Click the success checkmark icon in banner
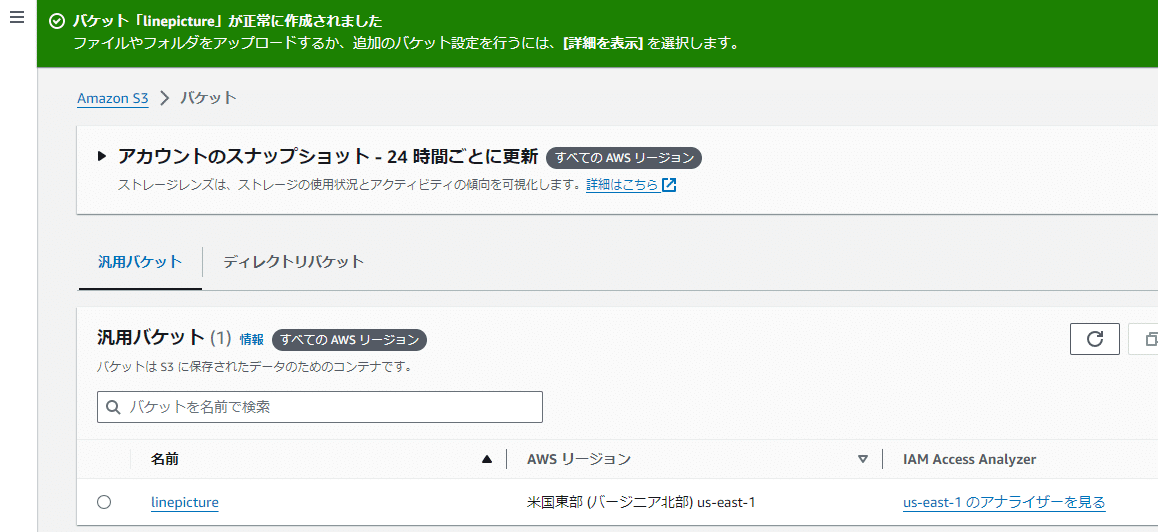This screenshot has width=1158, height=532. pyautogui.click(x=57, y=21)
